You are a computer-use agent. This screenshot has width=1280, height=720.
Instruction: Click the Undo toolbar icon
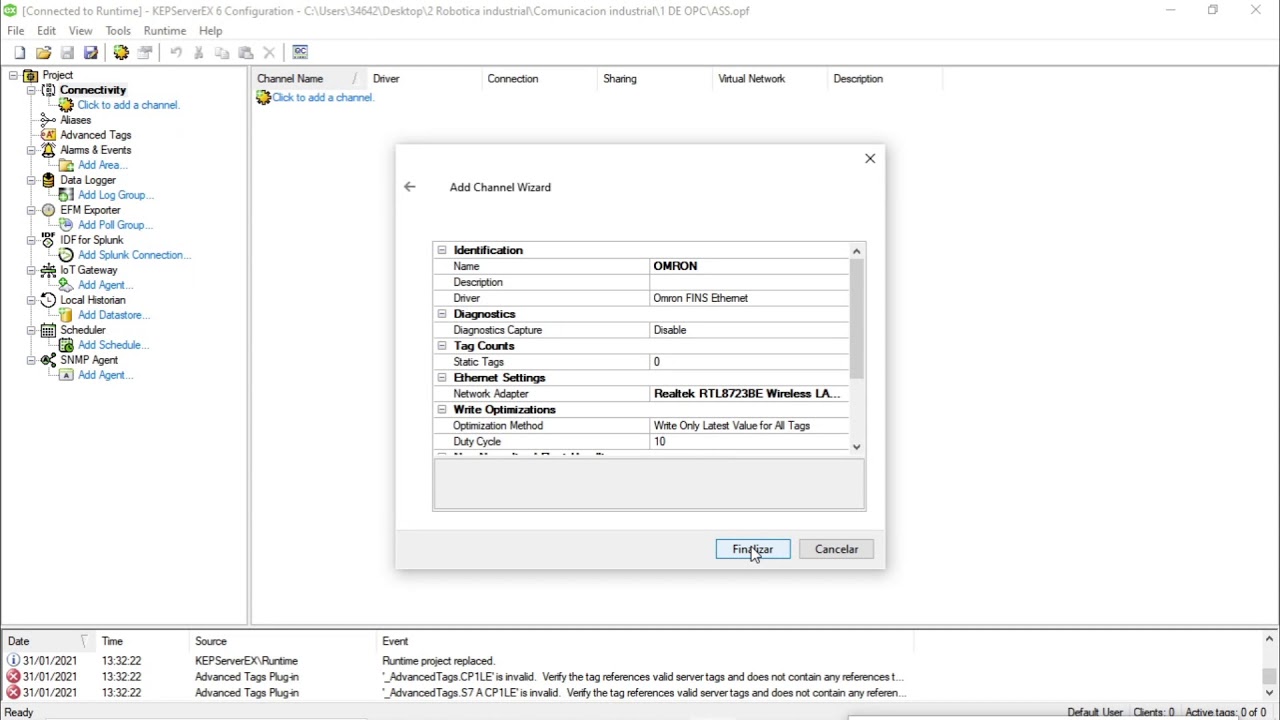(176, 53)
